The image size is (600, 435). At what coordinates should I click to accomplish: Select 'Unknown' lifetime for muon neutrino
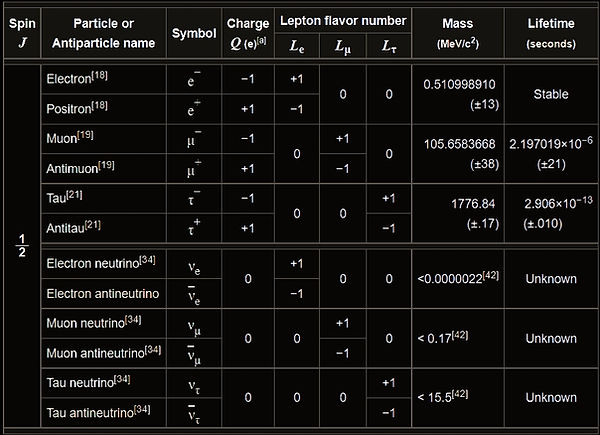(551, 339)
